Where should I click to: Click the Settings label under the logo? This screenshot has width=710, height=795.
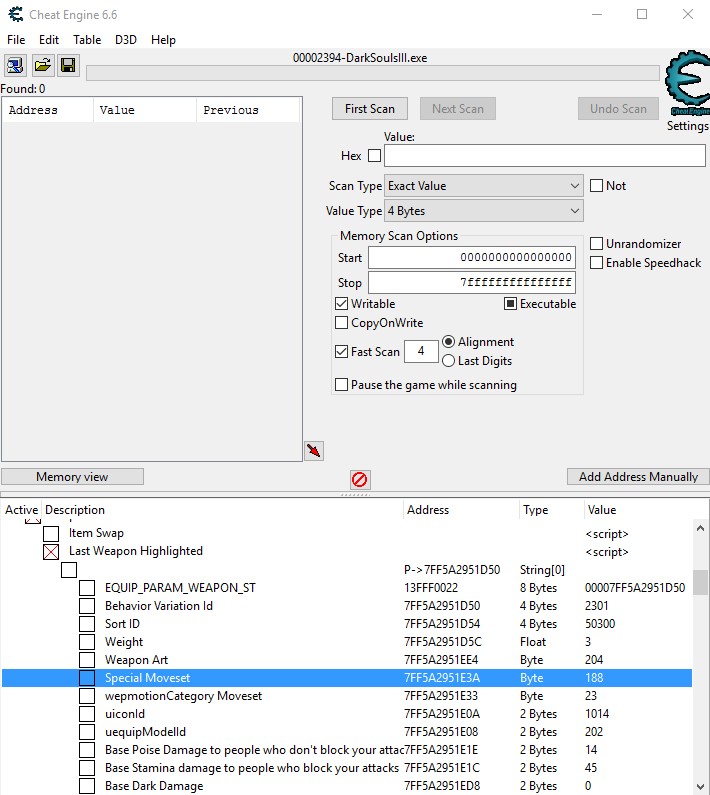[687, 126]
